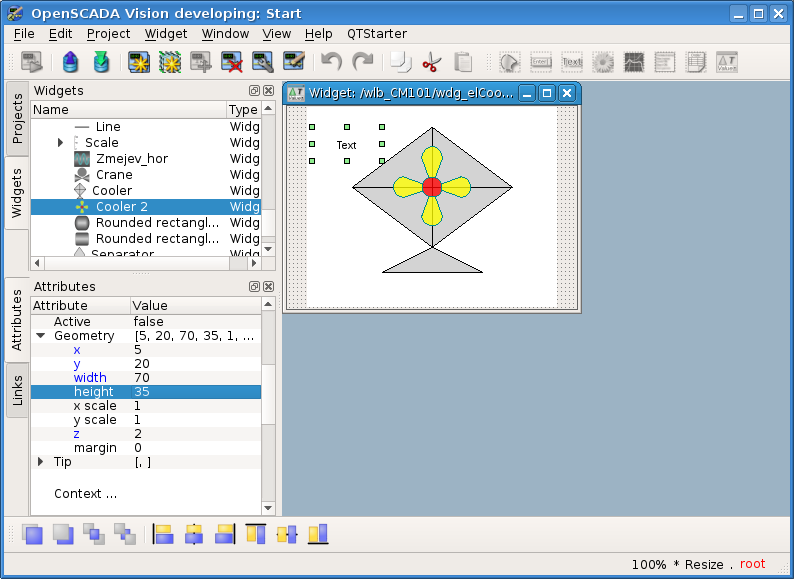Image resolution: width=794 pixels, height=579 pixels.
Task: Switch to the Projects tab
Action: tap(17, 119)
